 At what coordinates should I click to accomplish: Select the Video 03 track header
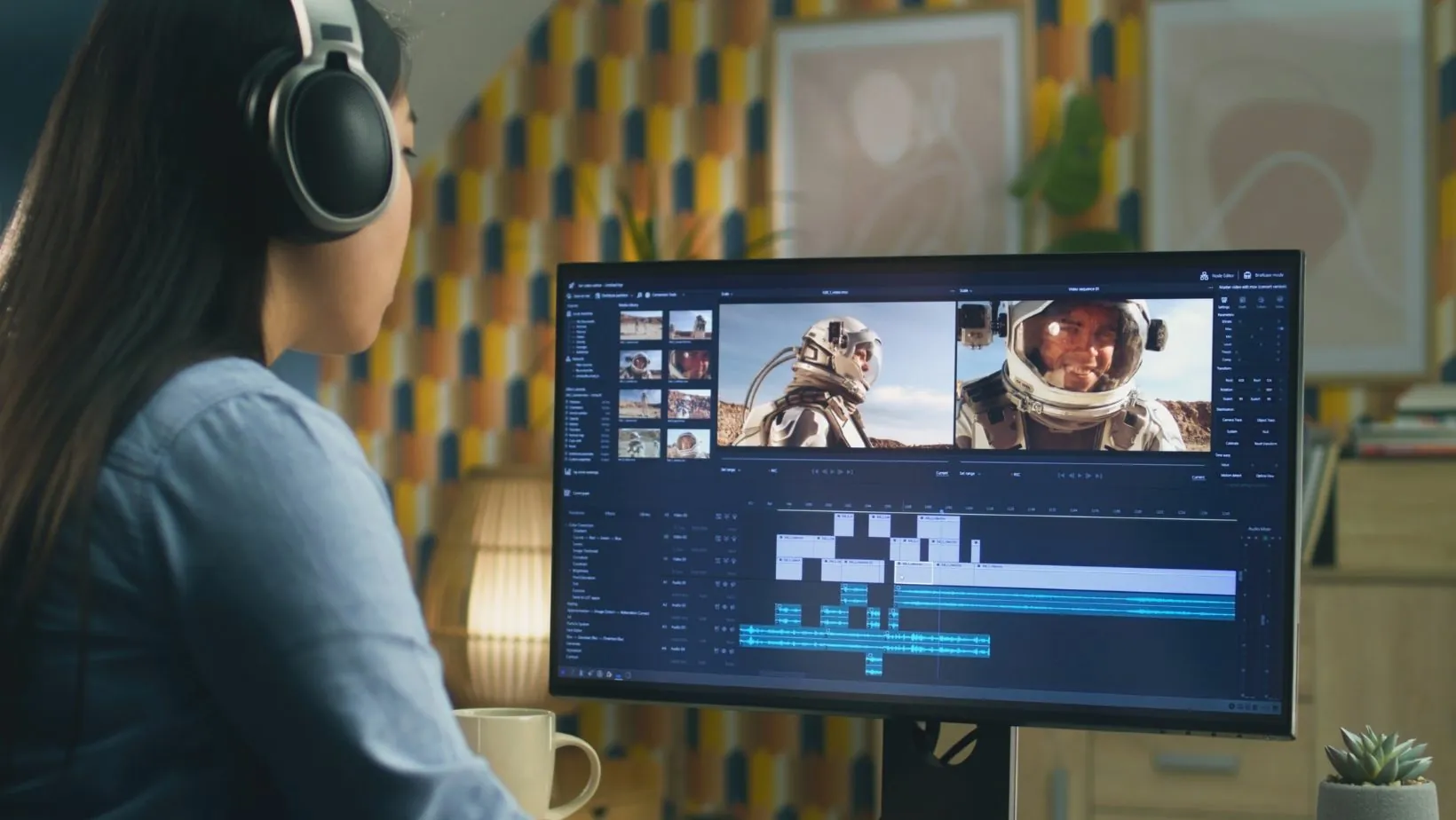pyautogui.click(x=680, y=515)
